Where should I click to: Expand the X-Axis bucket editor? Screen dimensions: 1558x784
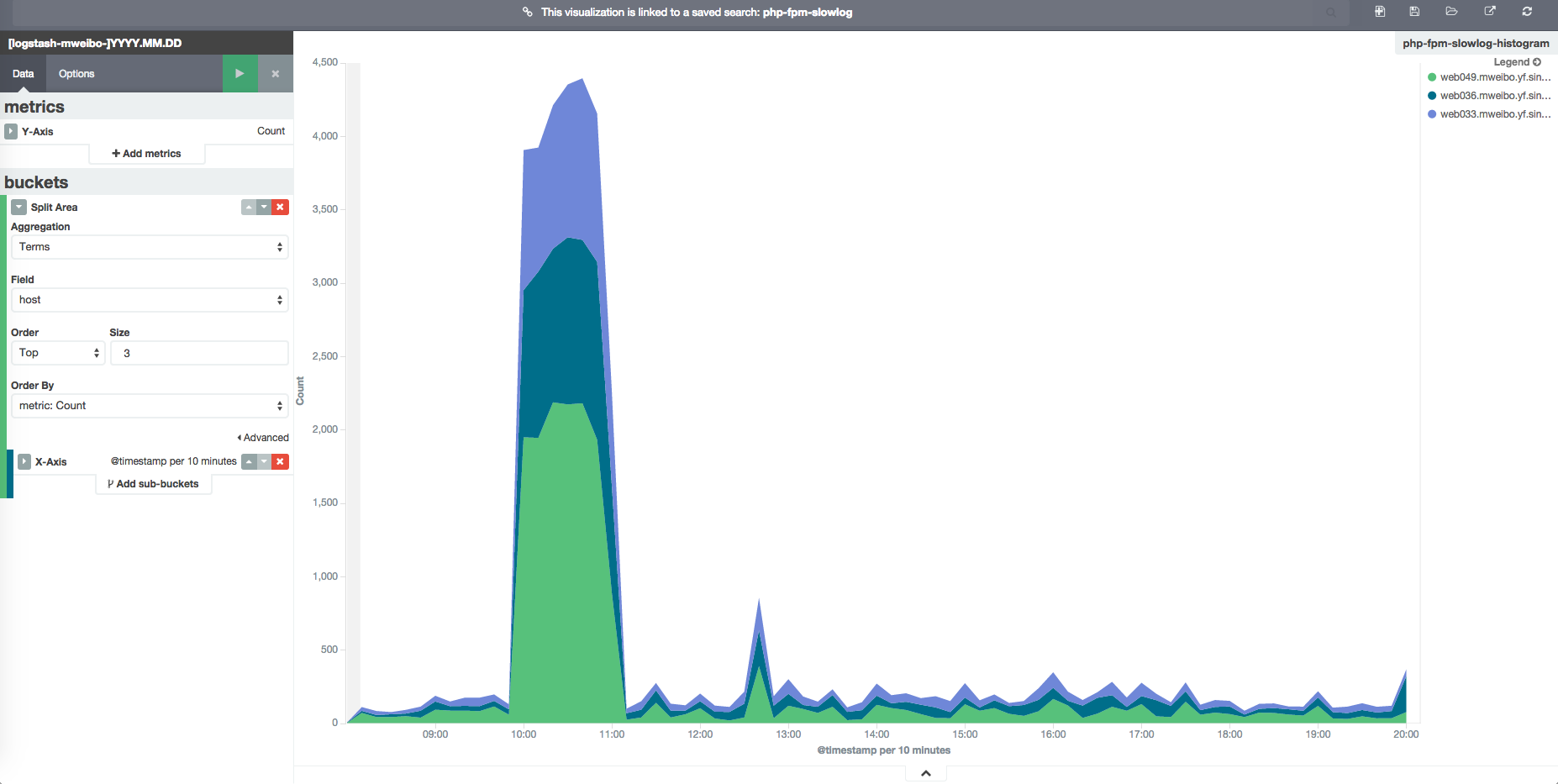24,461
